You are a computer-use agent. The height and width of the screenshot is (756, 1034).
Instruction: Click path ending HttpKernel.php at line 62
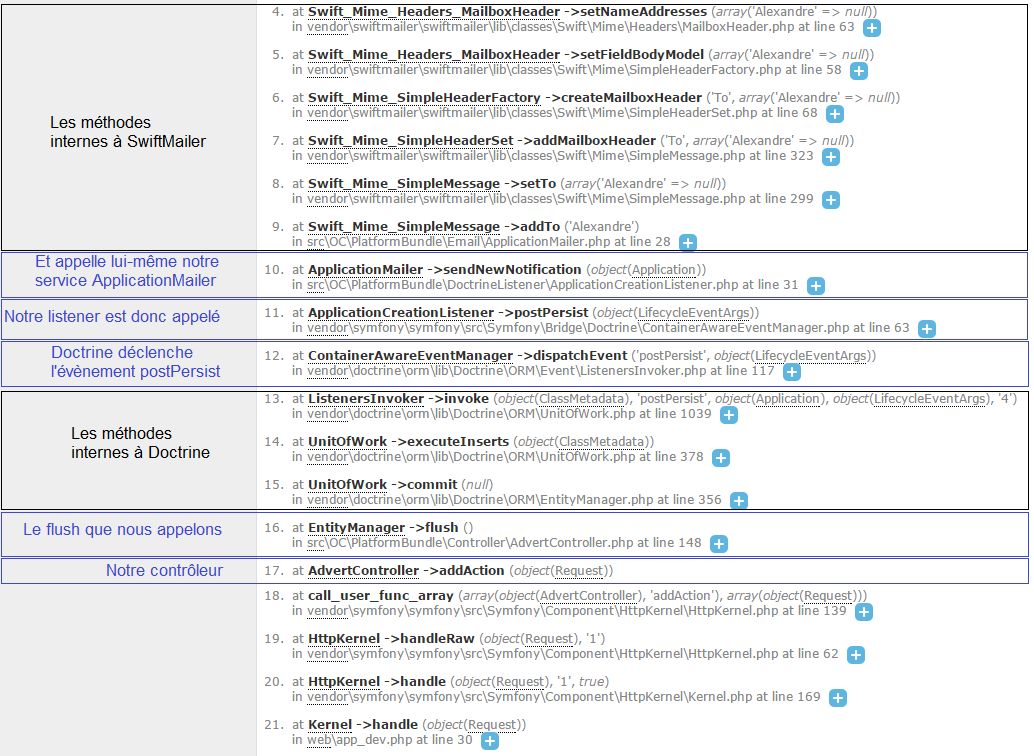click(543, 653)
